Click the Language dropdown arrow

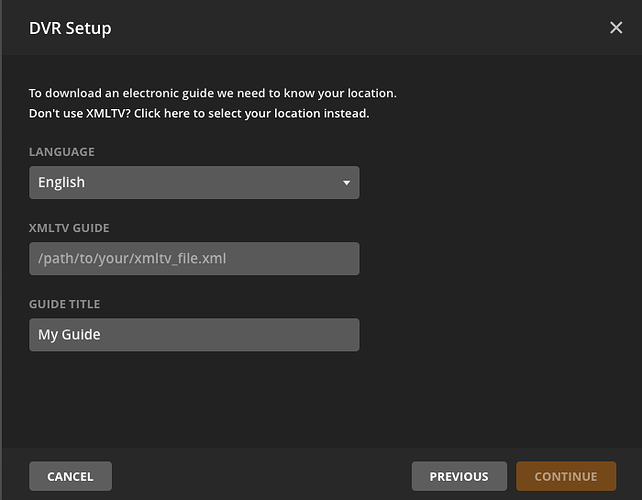click(x=346, y=183)
